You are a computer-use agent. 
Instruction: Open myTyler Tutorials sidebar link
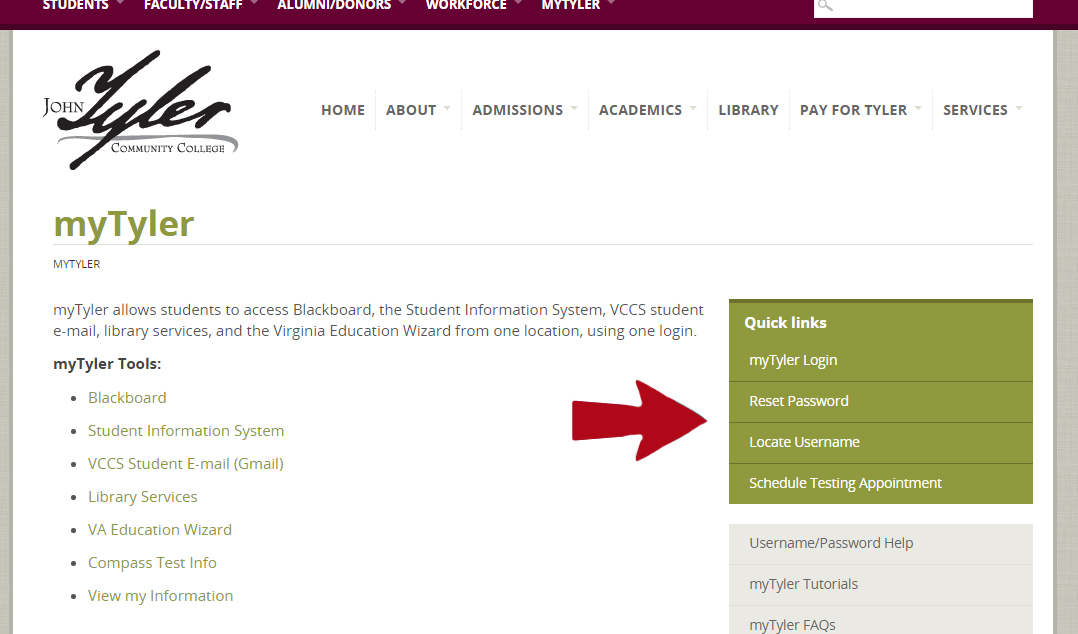(x=881, y=585)
